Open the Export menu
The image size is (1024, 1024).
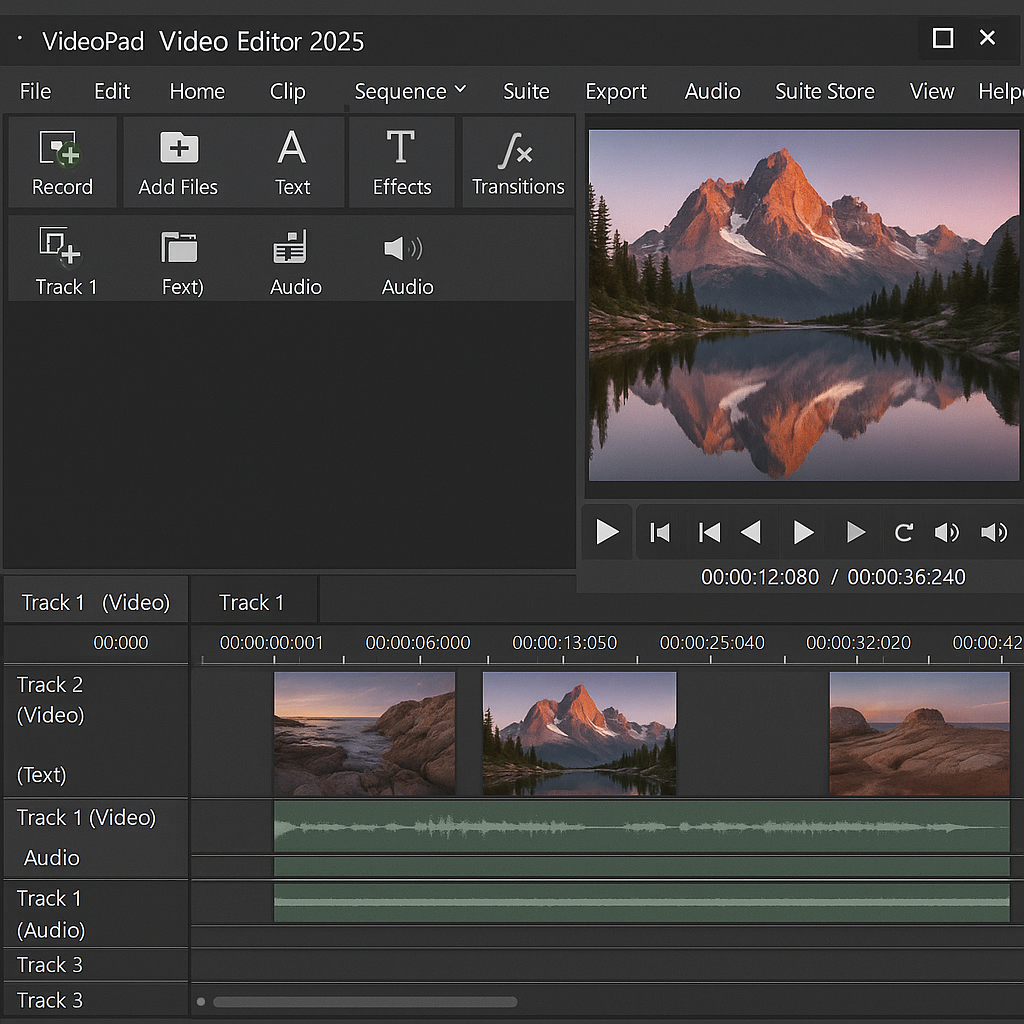tap(616, 91)
